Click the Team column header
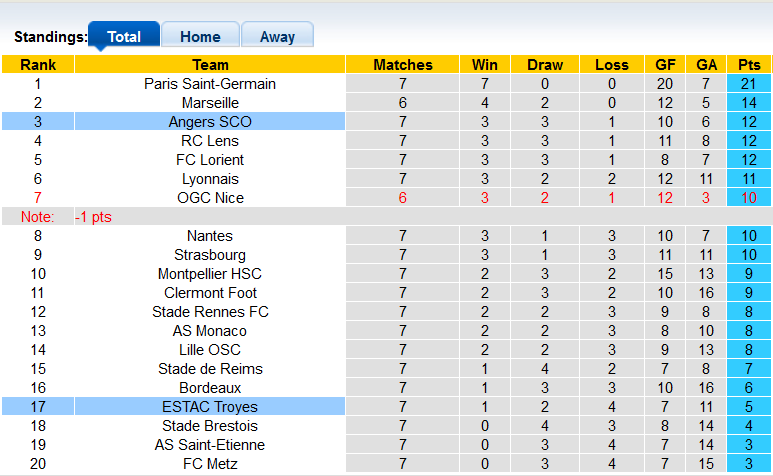This screenshot has width=773, height=476. 210,65
